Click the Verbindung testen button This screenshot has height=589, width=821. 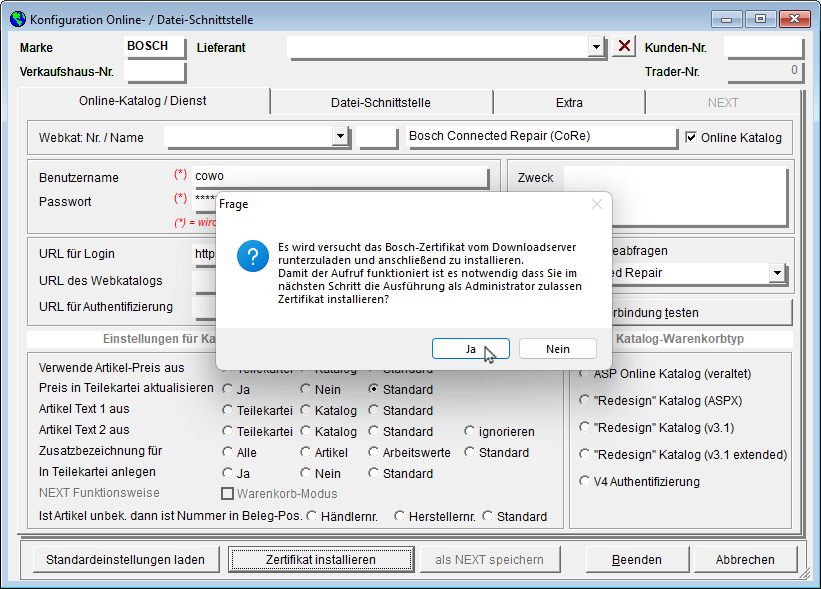tap(702, 313)
